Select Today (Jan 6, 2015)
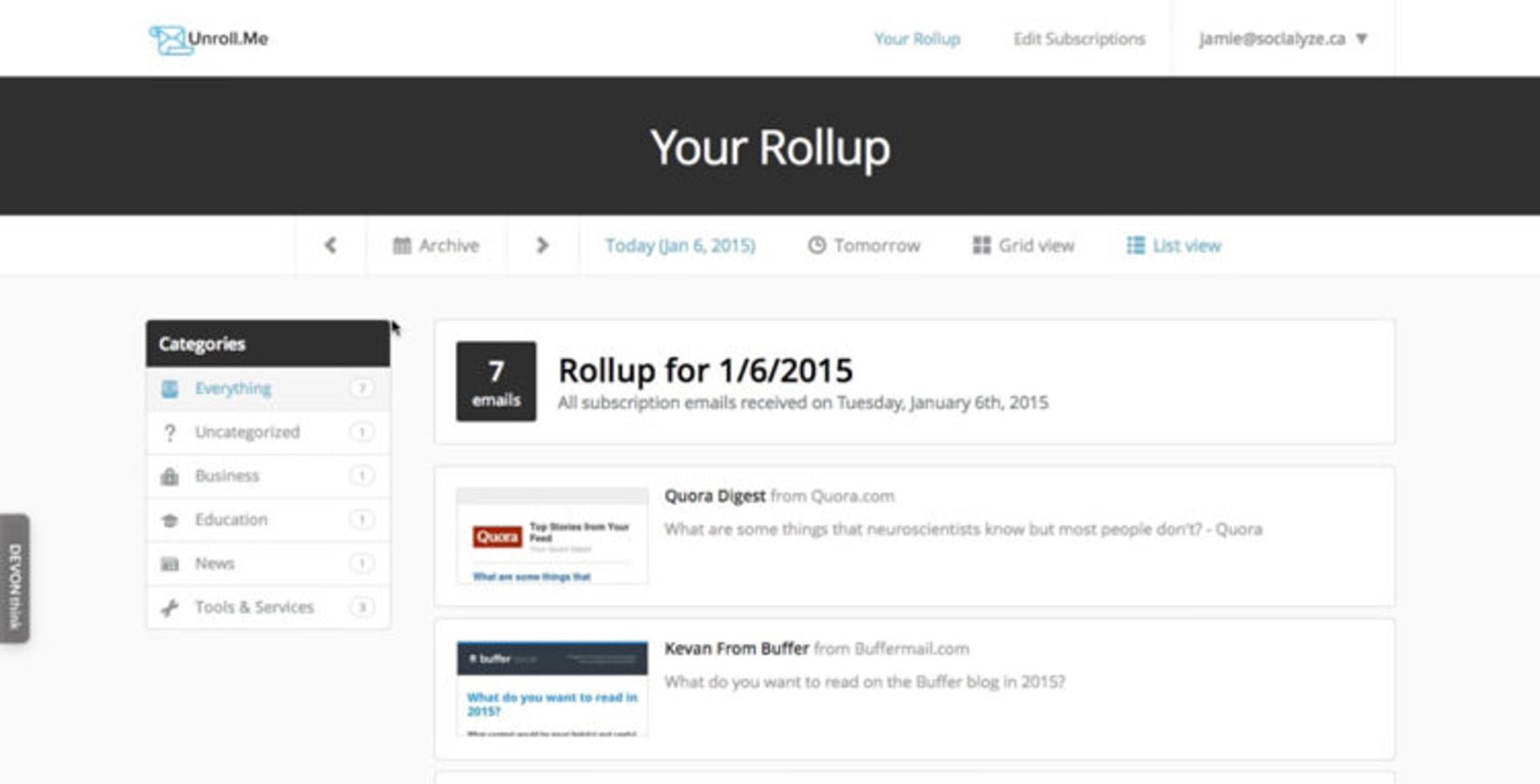Viewport: 1540px width, 784px height. [x=680, y=245]
